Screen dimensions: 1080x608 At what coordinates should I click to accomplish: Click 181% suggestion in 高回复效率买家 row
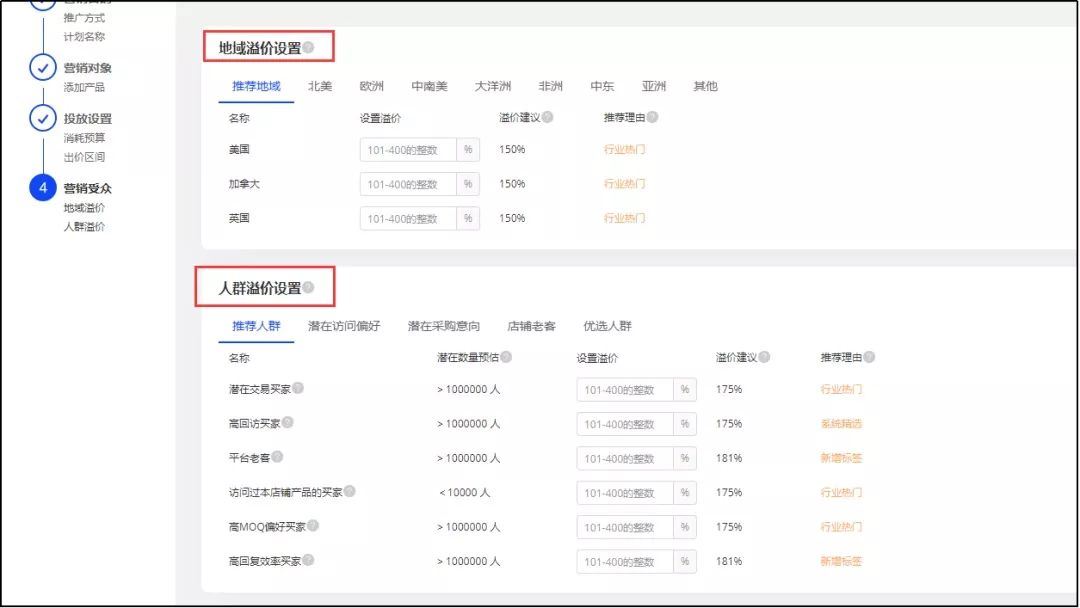pos(729,561)
